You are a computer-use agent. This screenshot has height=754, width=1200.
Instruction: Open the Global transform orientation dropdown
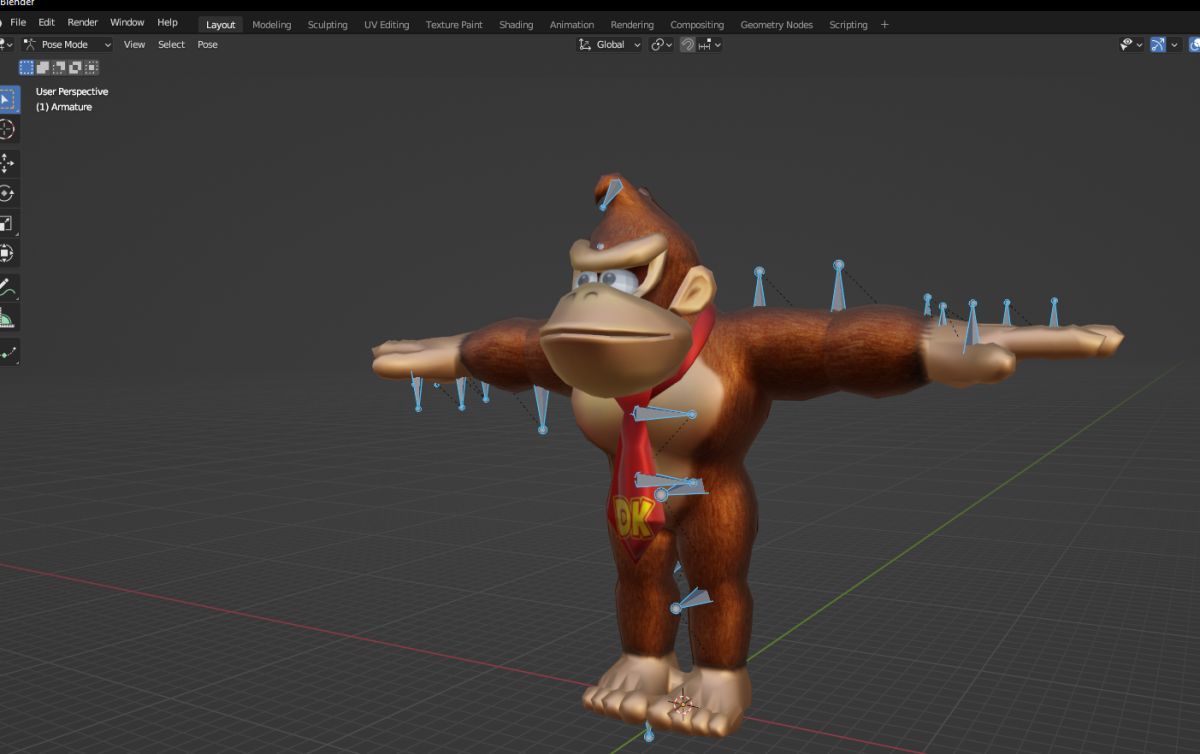610,45
